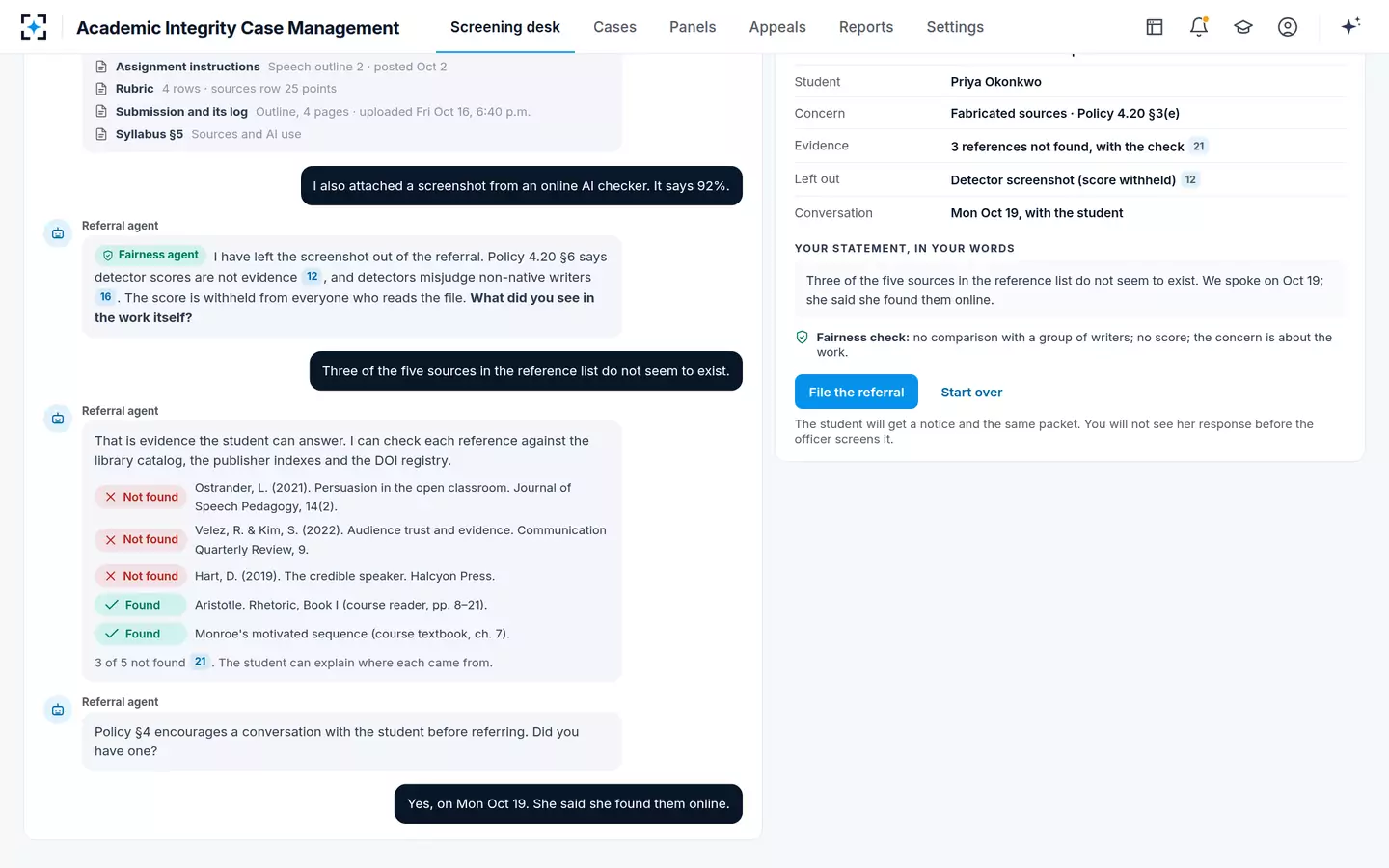Open the notifications bell
The width and height of the screenshot is (1389, 868).
[1199, 27]
